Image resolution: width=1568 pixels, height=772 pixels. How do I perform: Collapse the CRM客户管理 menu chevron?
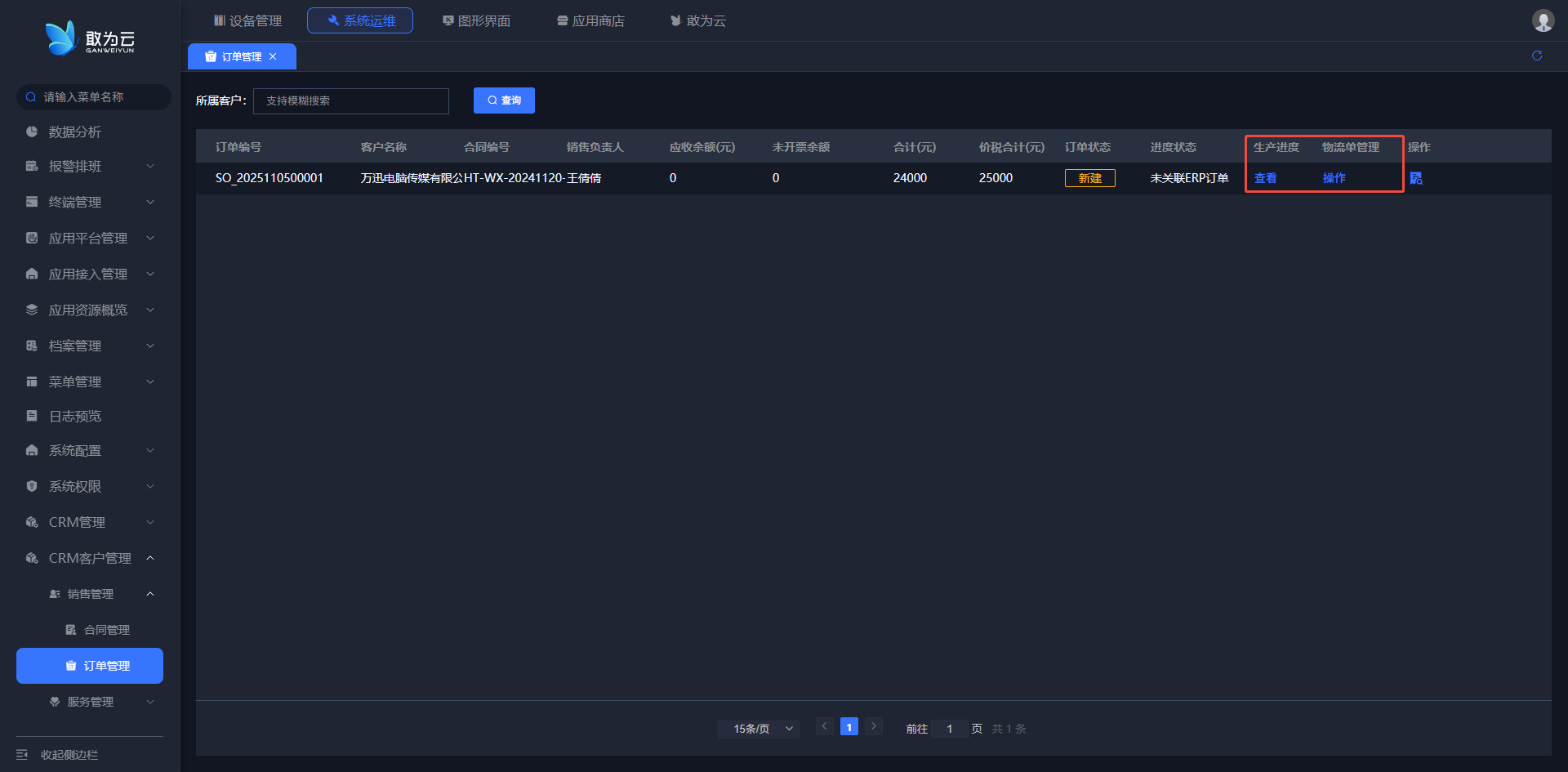coord(150,558)
